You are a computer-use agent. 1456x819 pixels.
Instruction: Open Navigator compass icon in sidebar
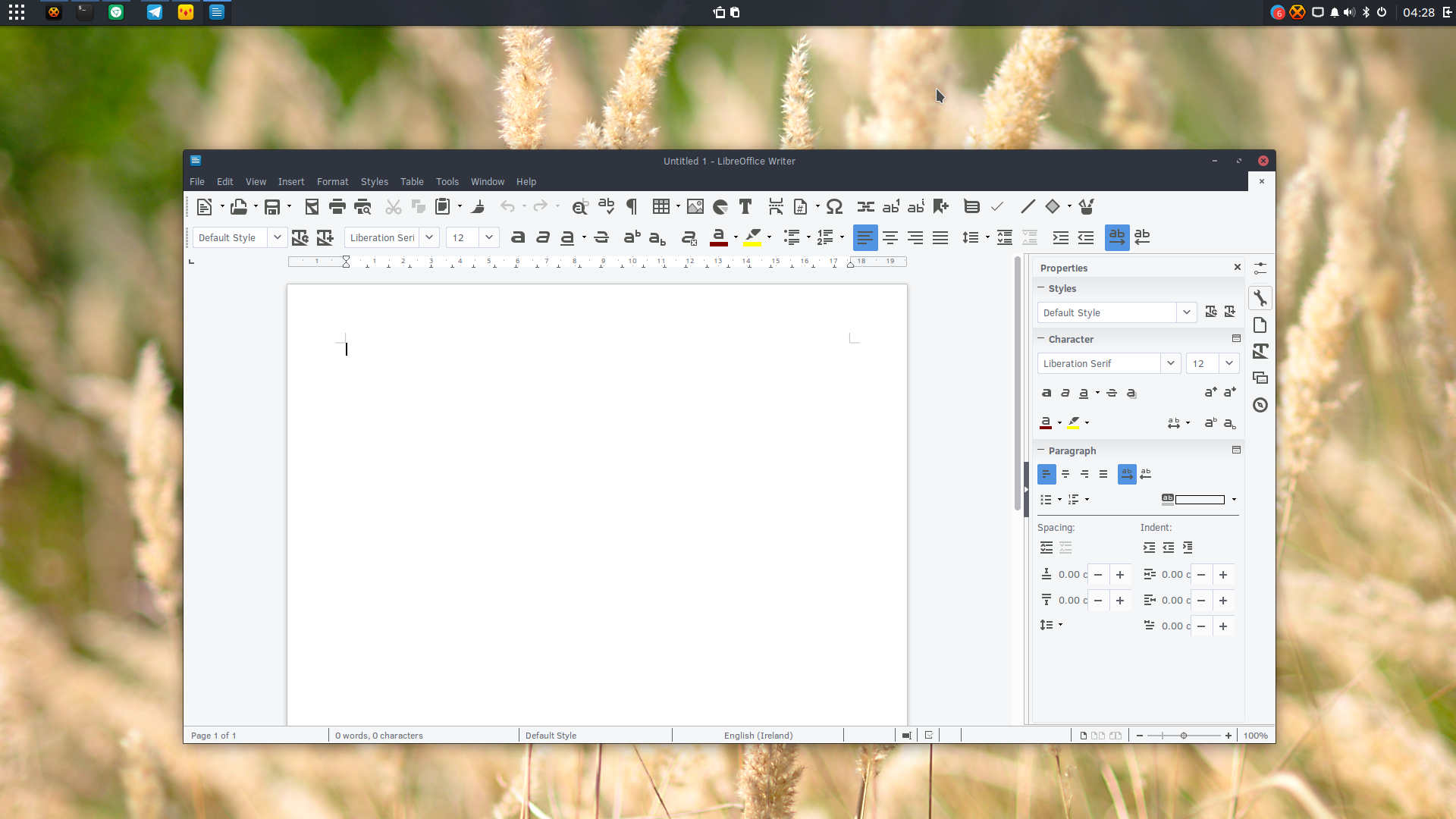pos(1260,405)
